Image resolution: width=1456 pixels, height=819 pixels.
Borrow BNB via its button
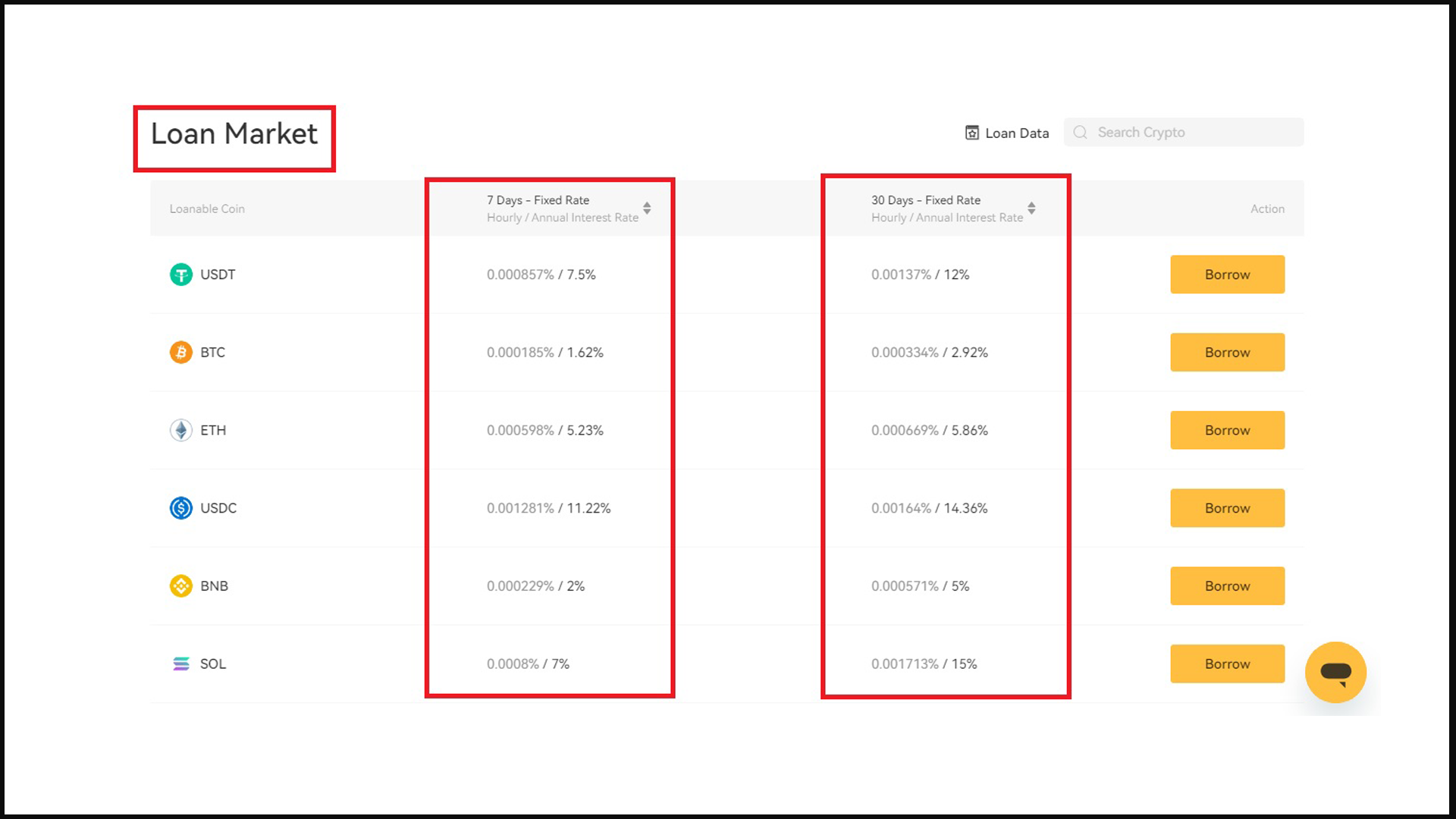click(1227, 586)
